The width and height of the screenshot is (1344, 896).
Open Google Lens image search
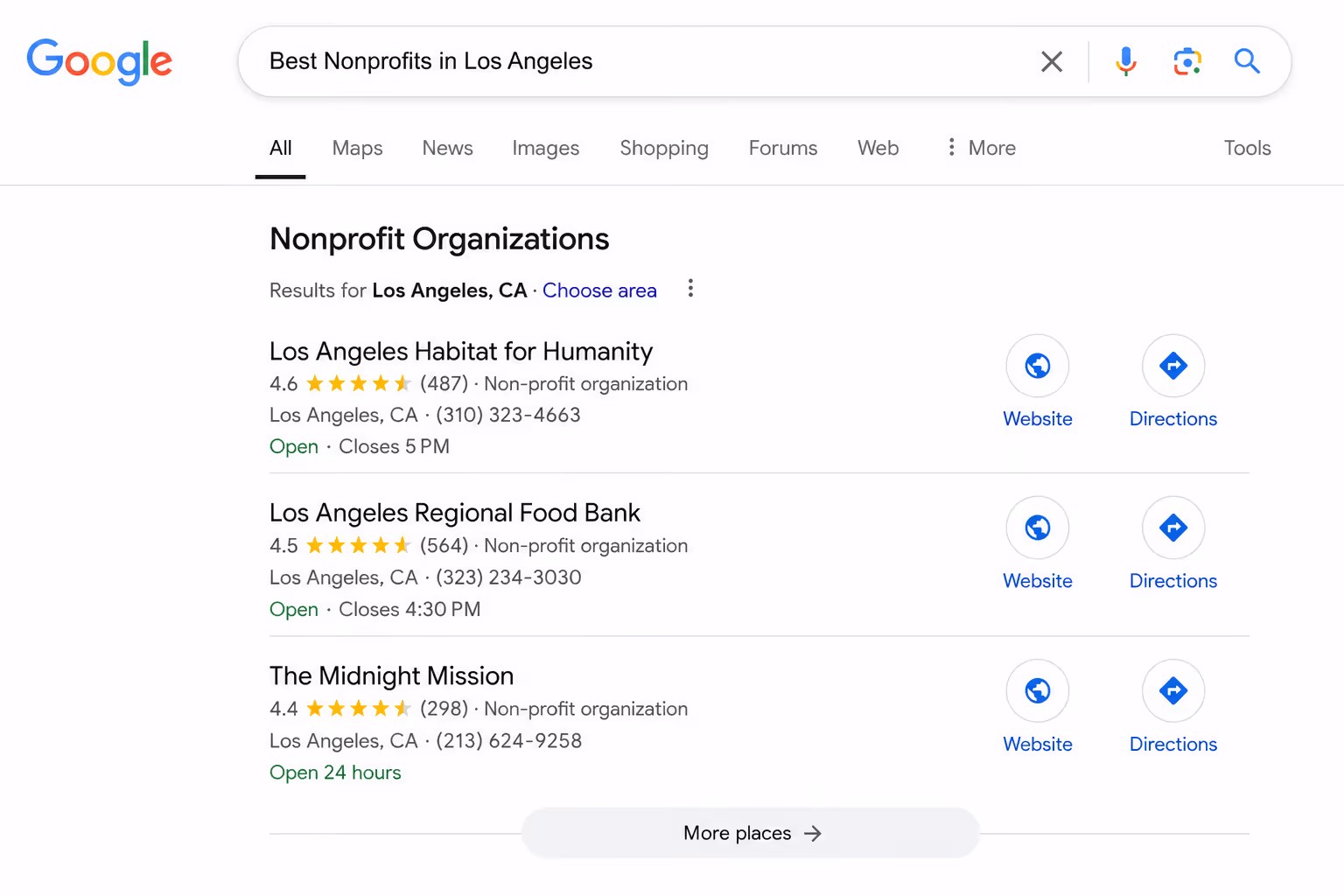pos(1186,61)
